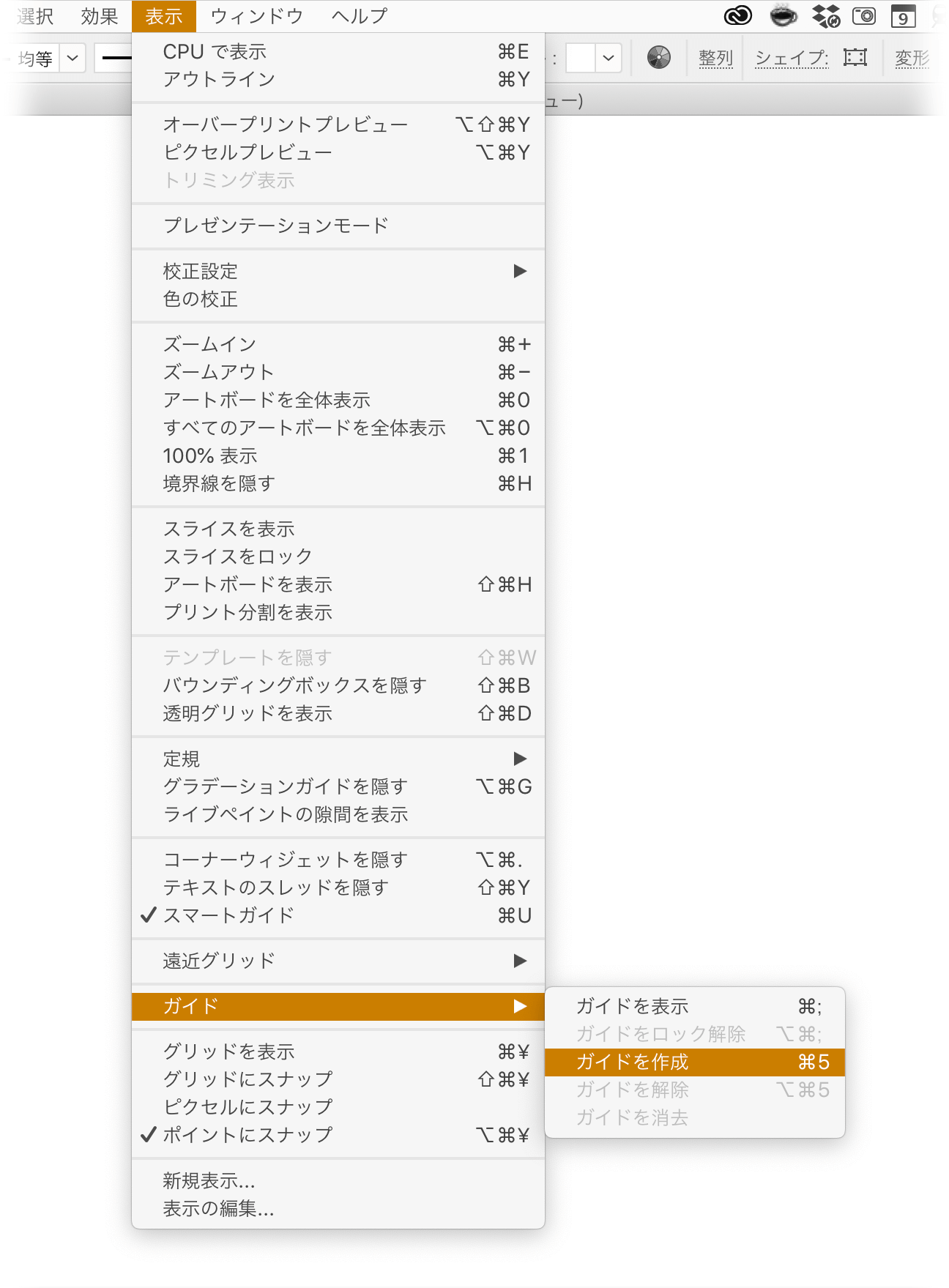Open the ウィンドウ menu in menu bar

click(256, 16)
